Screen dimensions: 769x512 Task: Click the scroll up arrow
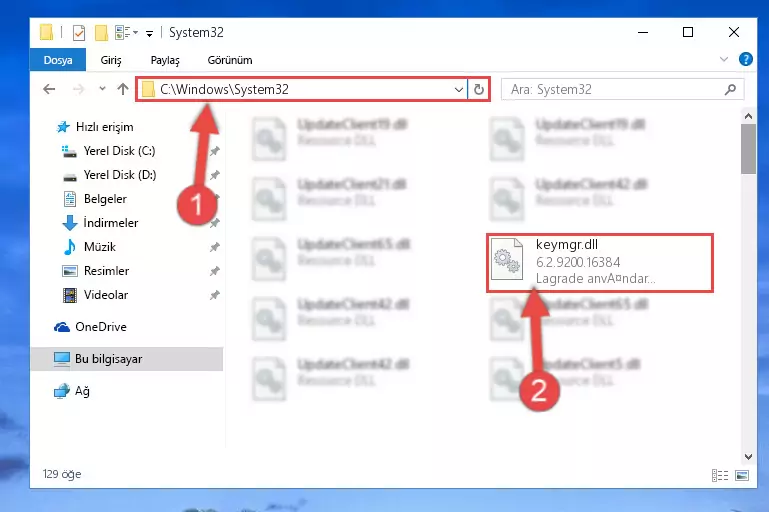(748, 116)
